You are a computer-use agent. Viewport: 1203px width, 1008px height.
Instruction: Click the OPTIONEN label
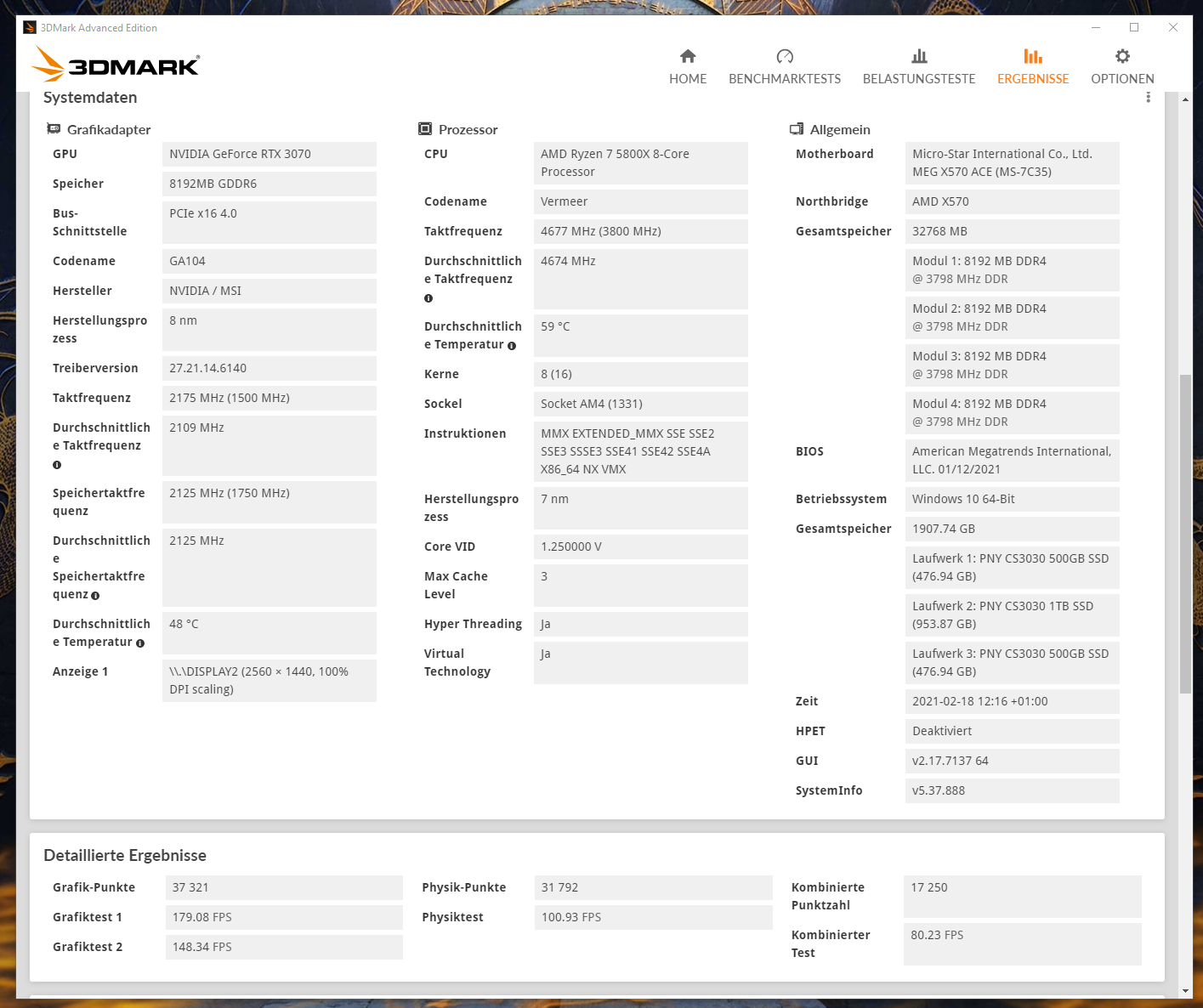(1121, 78)
